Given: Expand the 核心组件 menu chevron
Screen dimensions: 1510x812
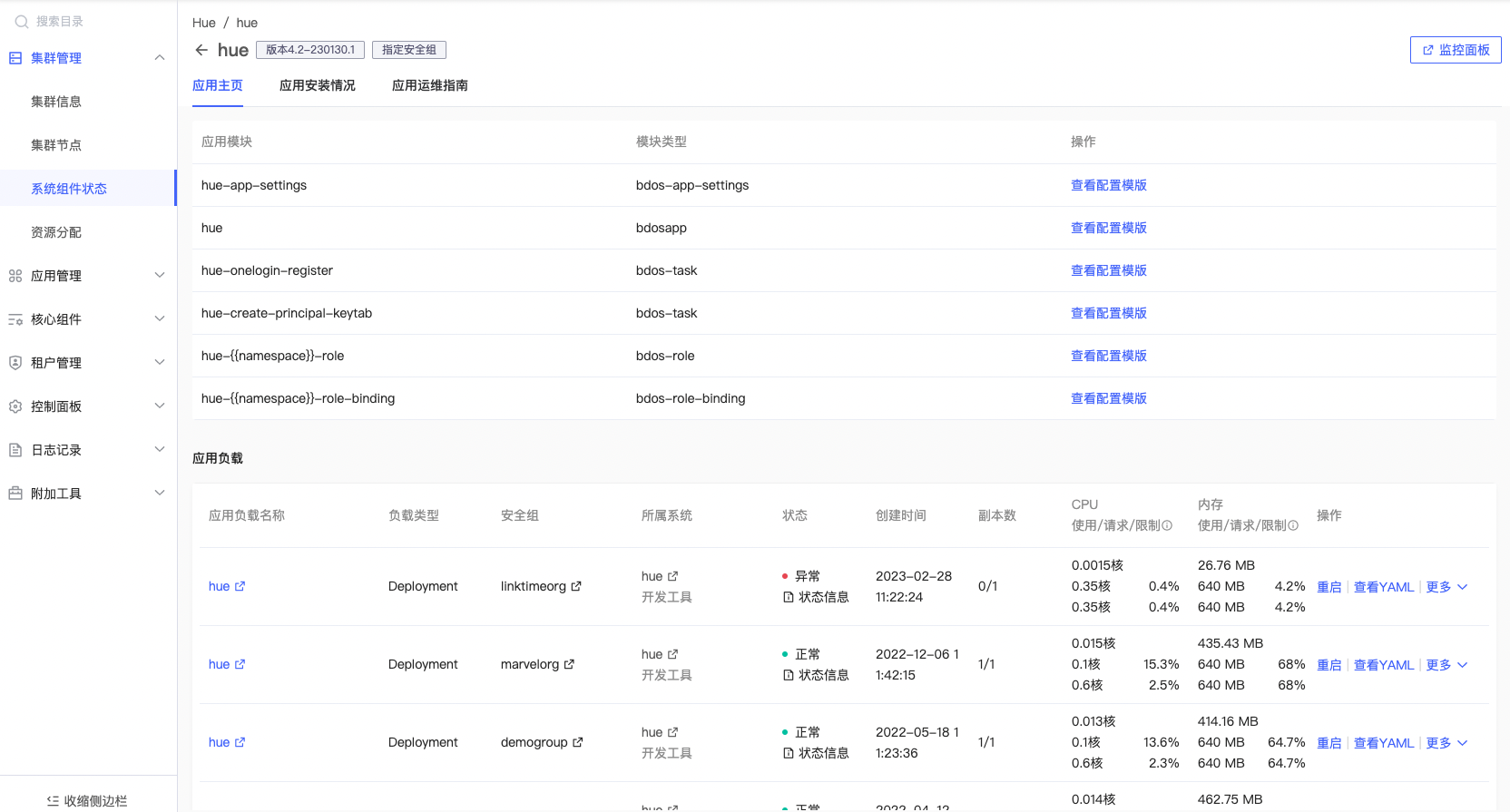Looking at the screenshot, I should 160,318.
